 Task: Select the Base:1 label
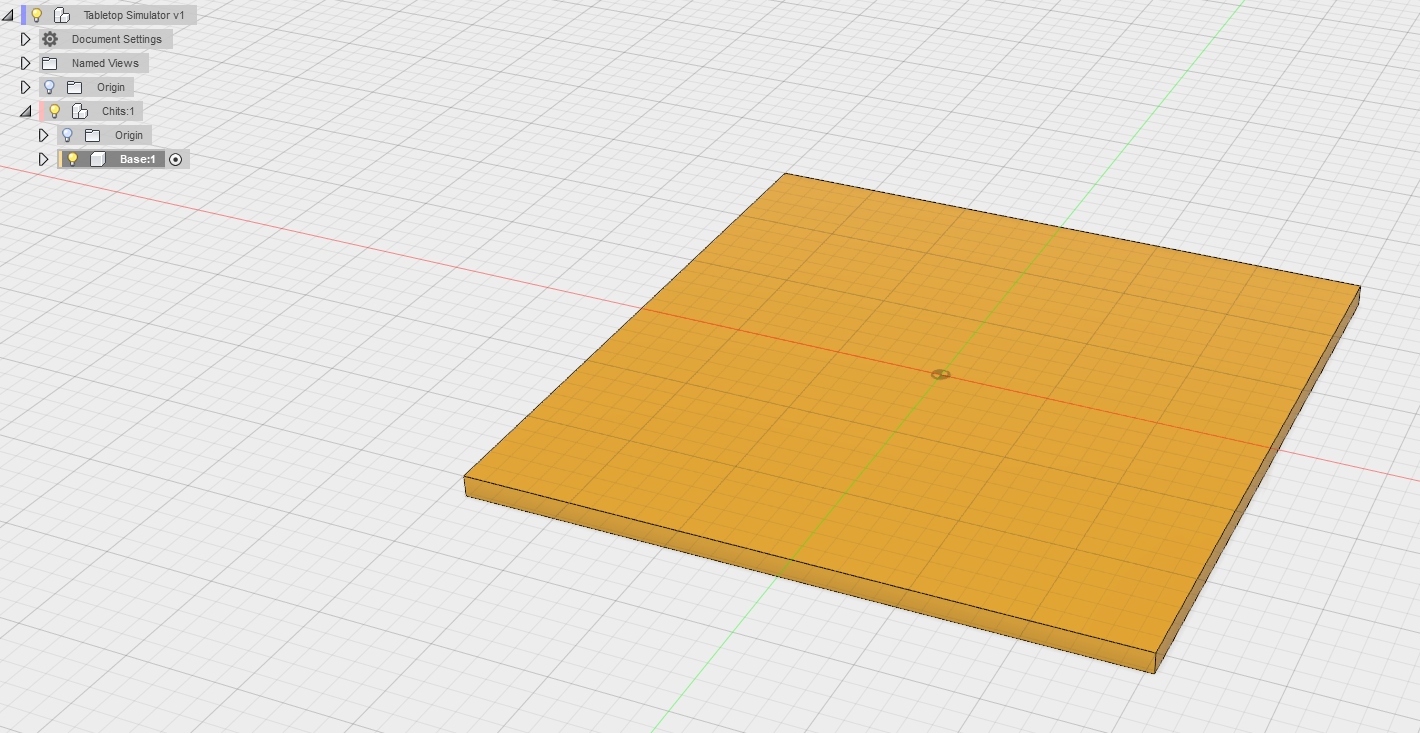point(137,159)
